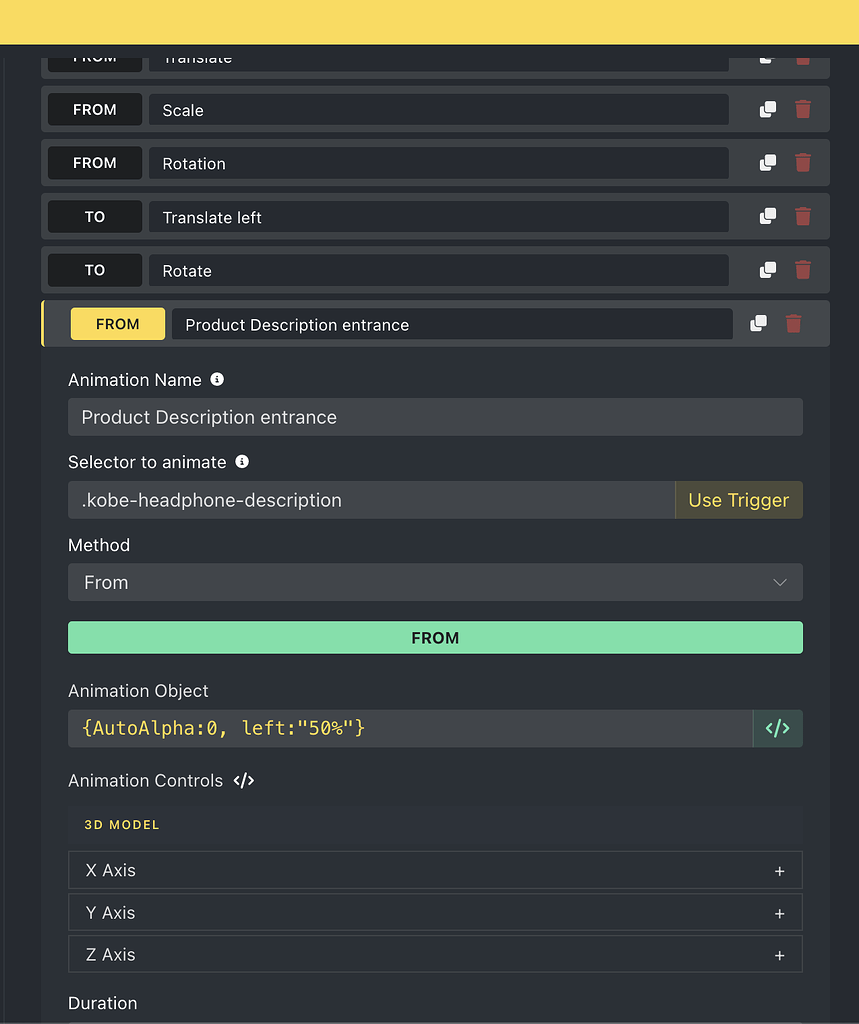Click the Use Trigger button
The width and height of the screenshot is (859, 1024).
pyautogui.click(x=739, y=500)
